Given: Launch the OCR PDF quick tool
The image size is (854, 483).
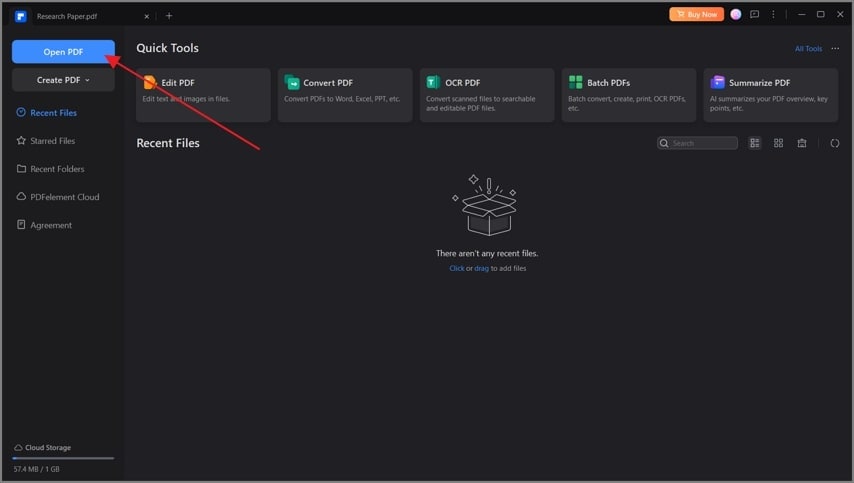Looking at the screenshot, I should pos(487,95).
